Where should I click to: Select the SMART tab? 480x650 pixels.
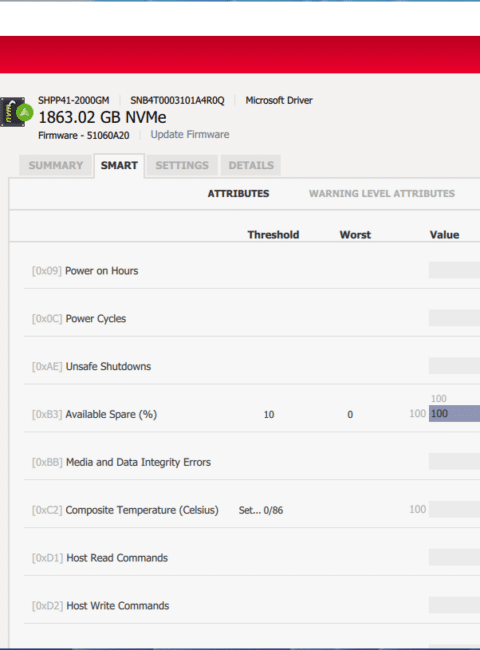(119, 165)
